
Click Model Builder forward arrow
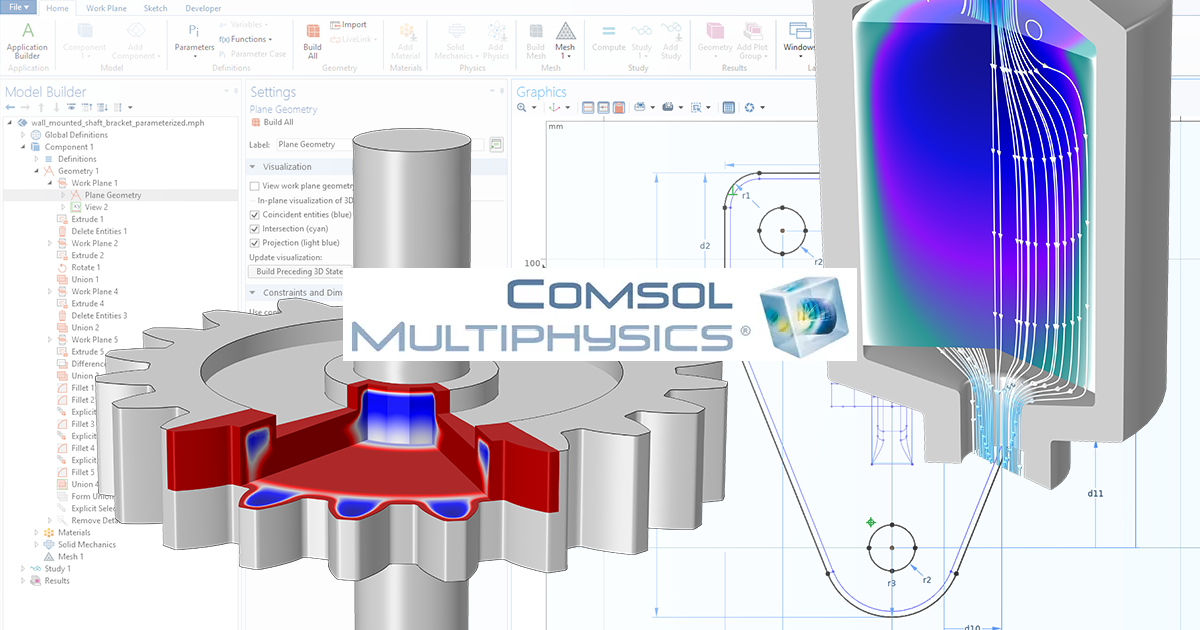[25, 107]
